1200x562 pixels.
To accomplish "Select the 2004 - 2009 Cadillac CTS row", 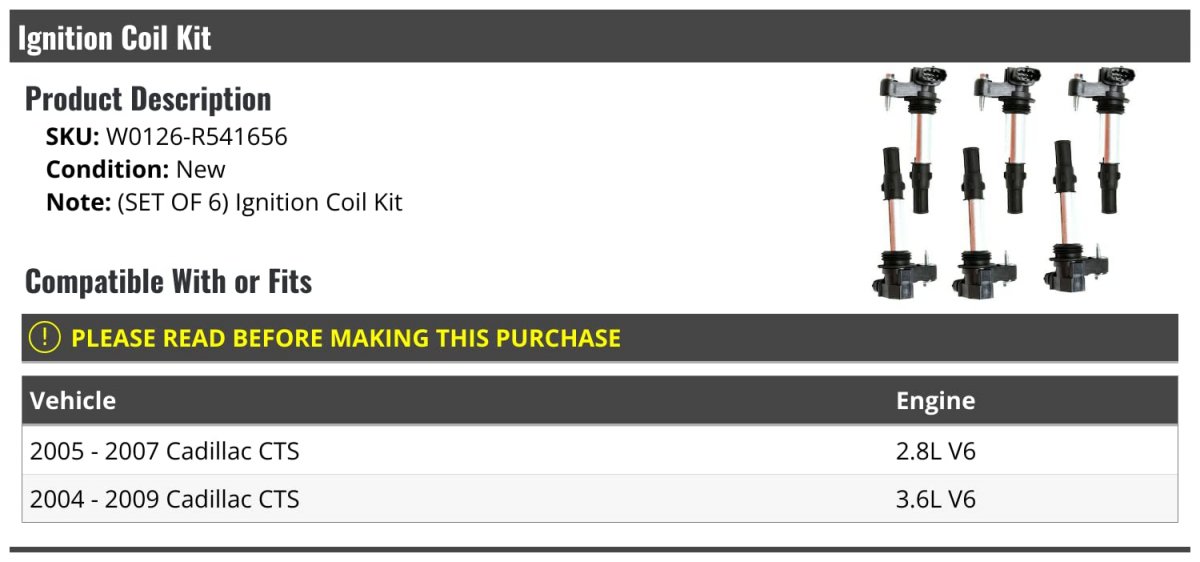I will pos(165,498).
